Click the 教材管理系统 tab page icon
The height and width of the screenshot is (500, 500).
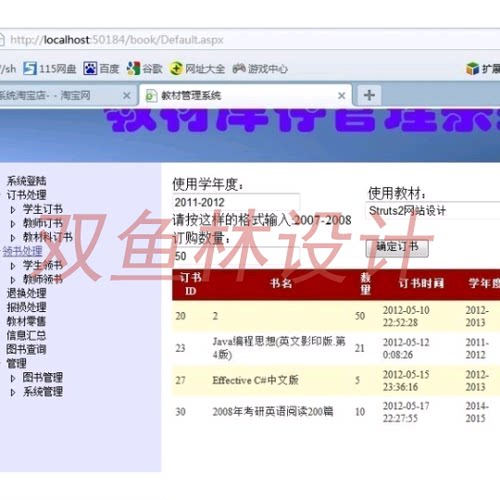point(151,96)
